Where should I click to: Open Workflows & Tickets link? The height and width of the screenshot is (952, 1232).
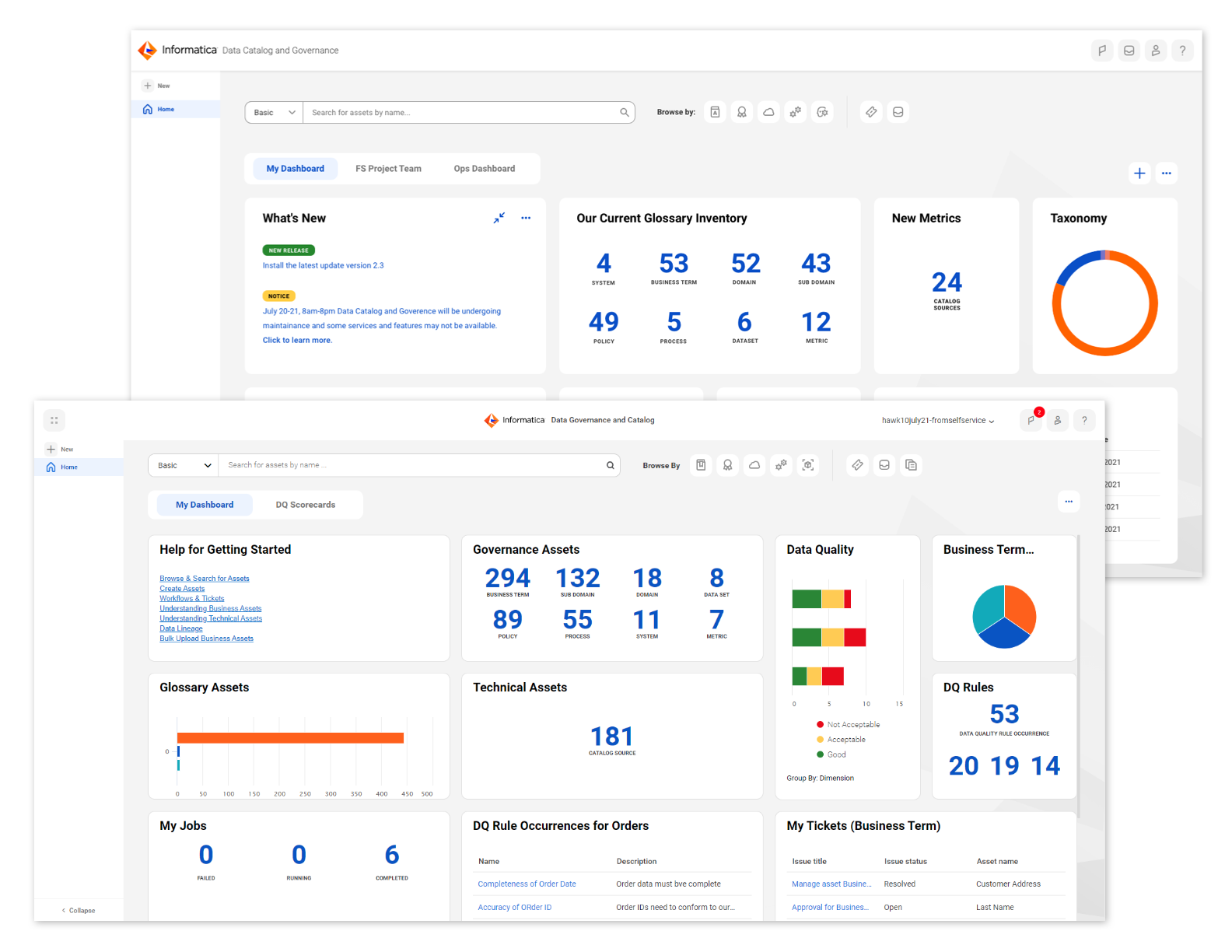point(192,599)
